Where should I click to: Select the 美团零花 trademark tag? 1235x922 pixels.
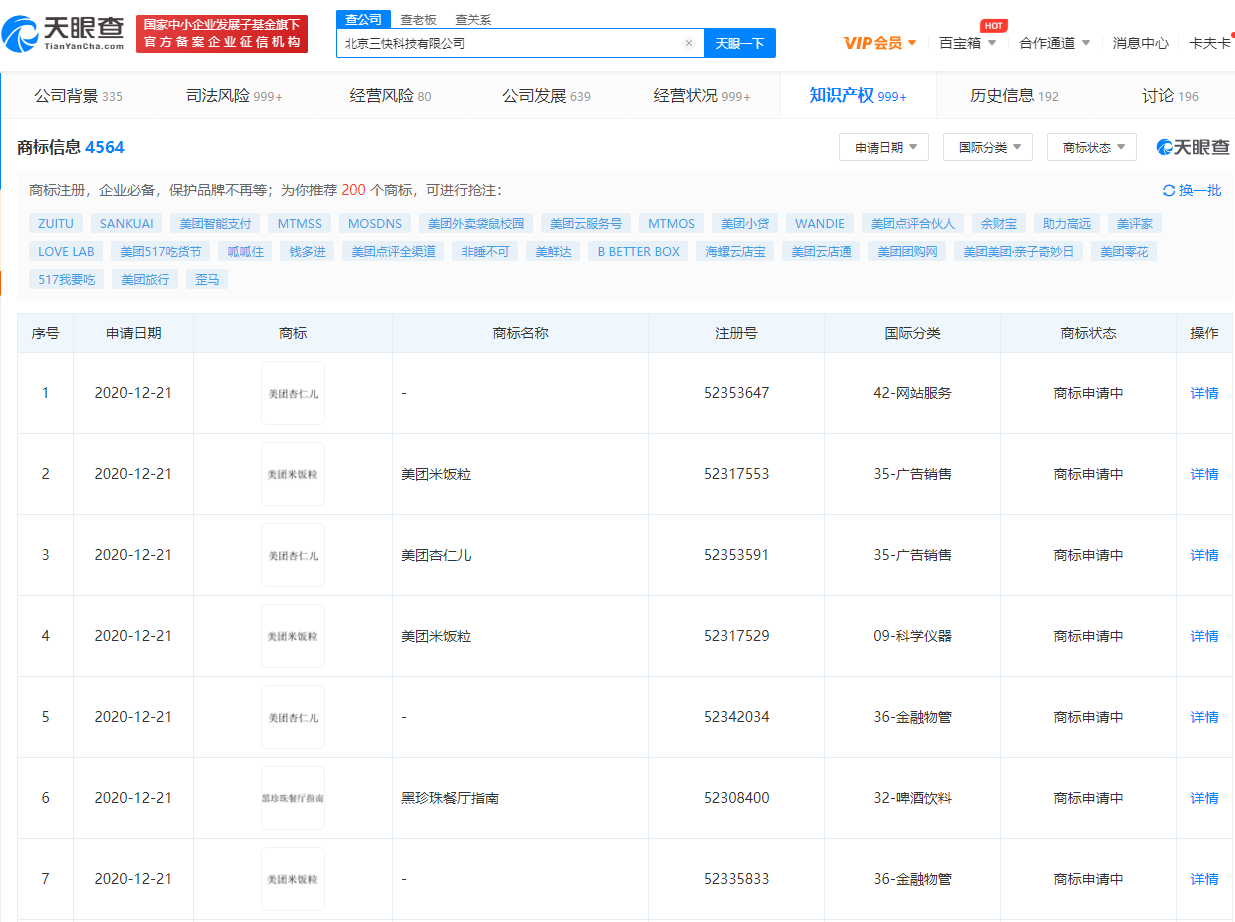tap(1124, 251)
